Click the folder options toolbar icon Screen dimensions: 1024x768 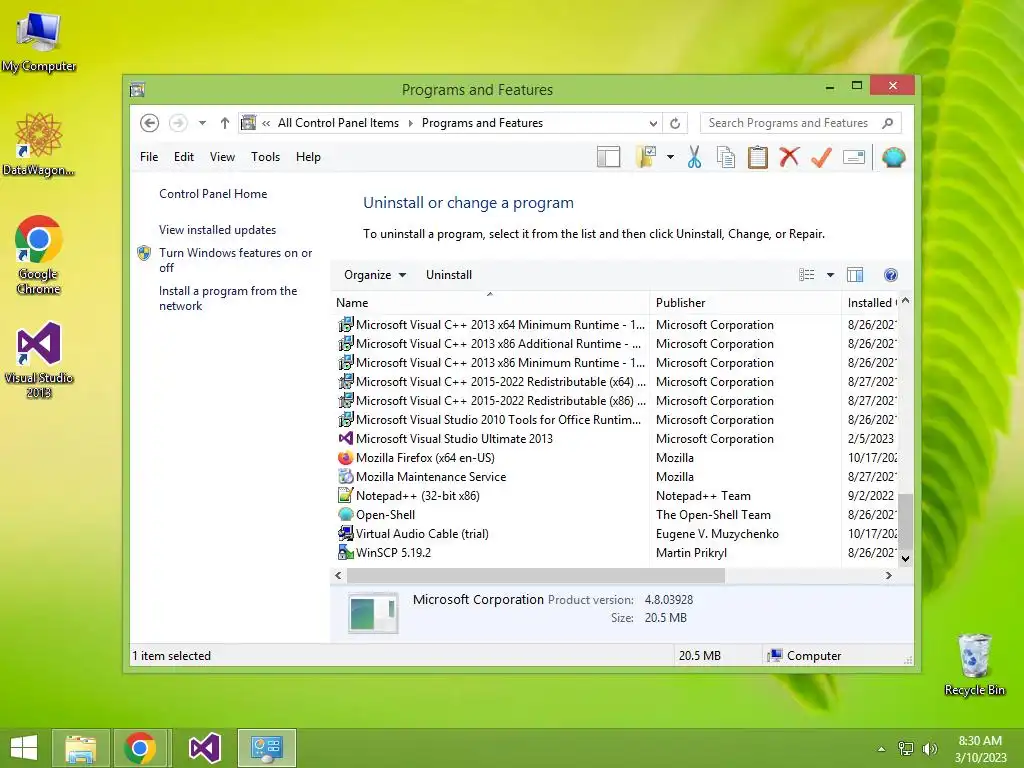pos(646,157)
